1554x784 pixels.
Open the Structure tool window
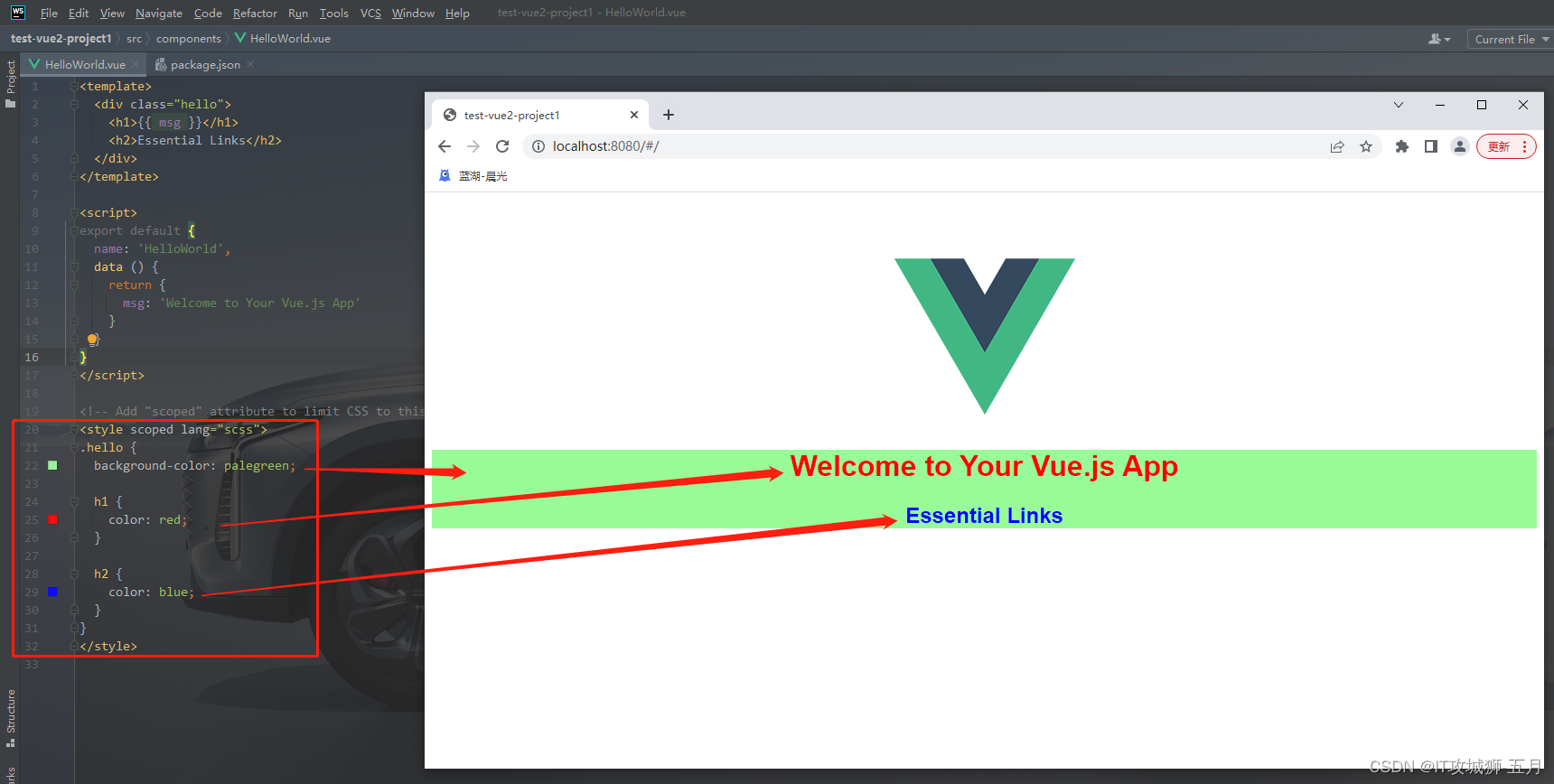tap(11, 718)
